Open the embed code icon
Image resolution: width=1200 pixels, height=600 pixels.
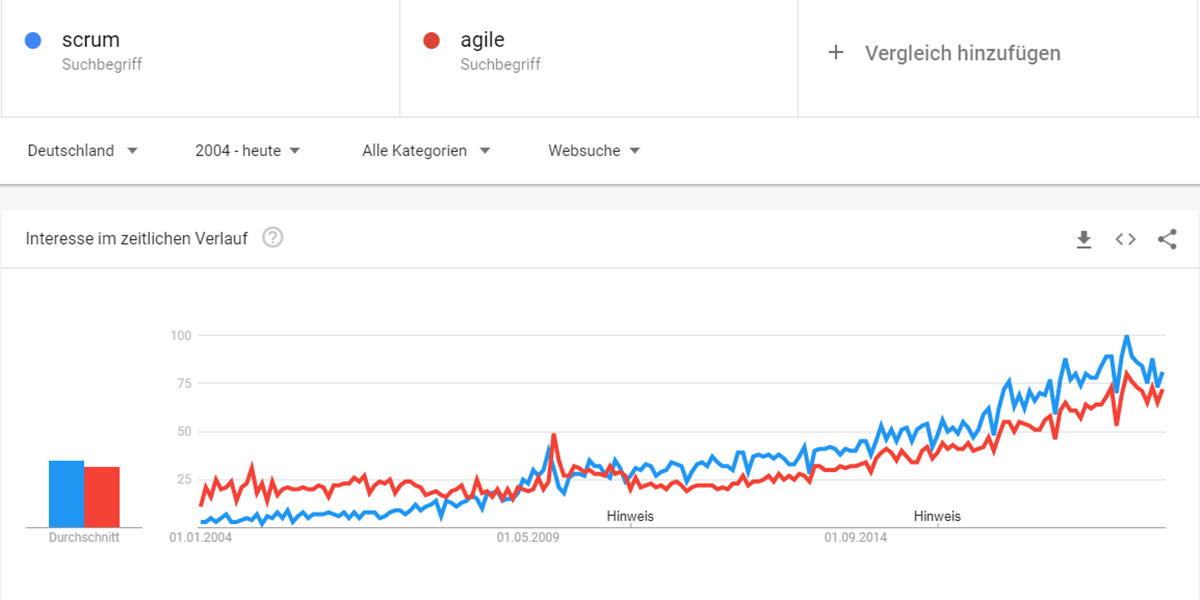(1126, 239)
